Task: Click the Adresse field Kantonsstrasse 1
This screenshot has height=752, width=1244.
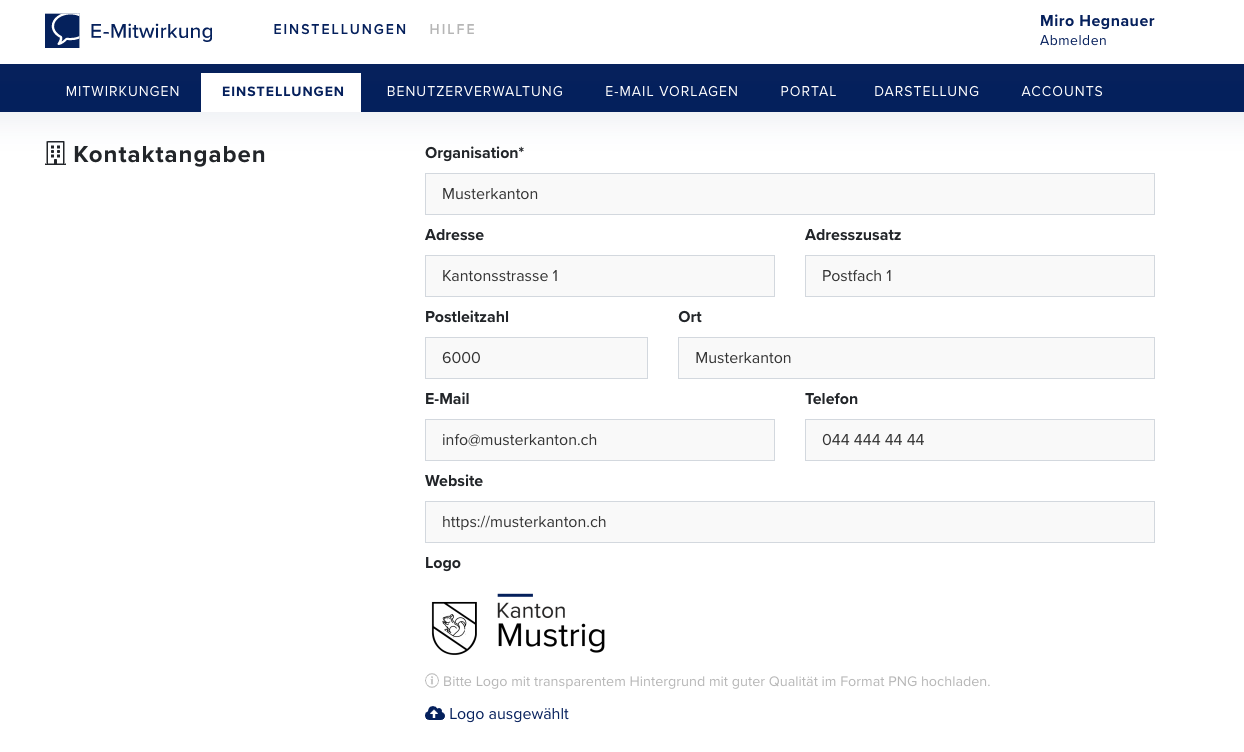Action: [600, 276]
